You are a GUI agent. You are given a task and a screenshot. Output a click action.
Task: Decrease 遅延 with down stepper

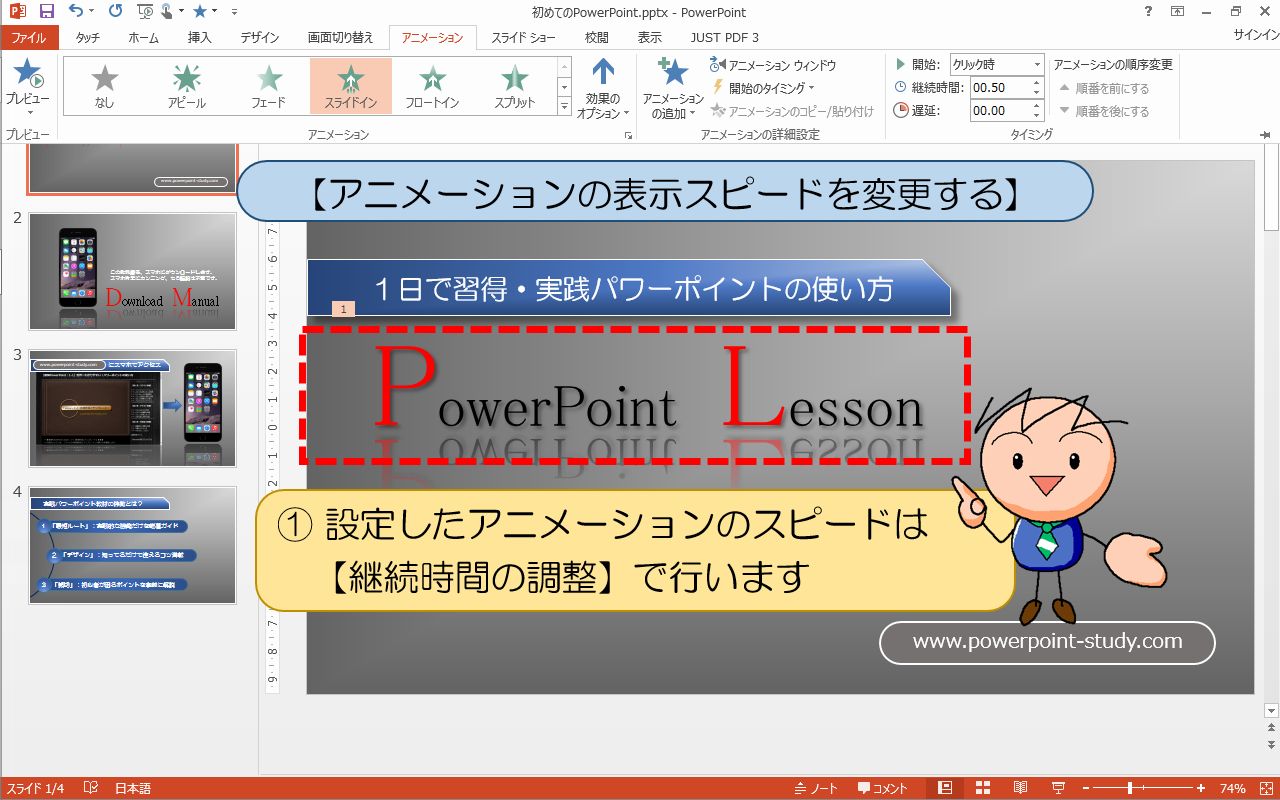click(x=1038, y=115)
